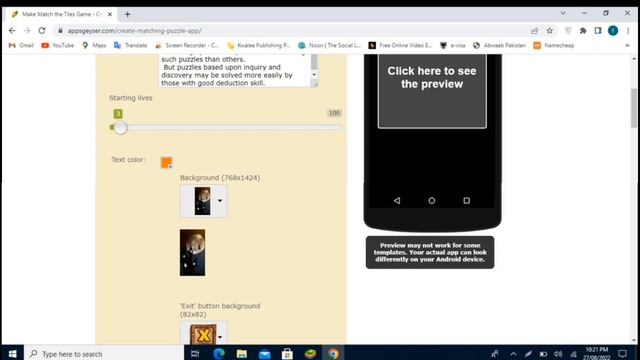Screen dimensions: 640x360
Task: Toggle the browser side panel icon
Action: click(x=598, y=31)
